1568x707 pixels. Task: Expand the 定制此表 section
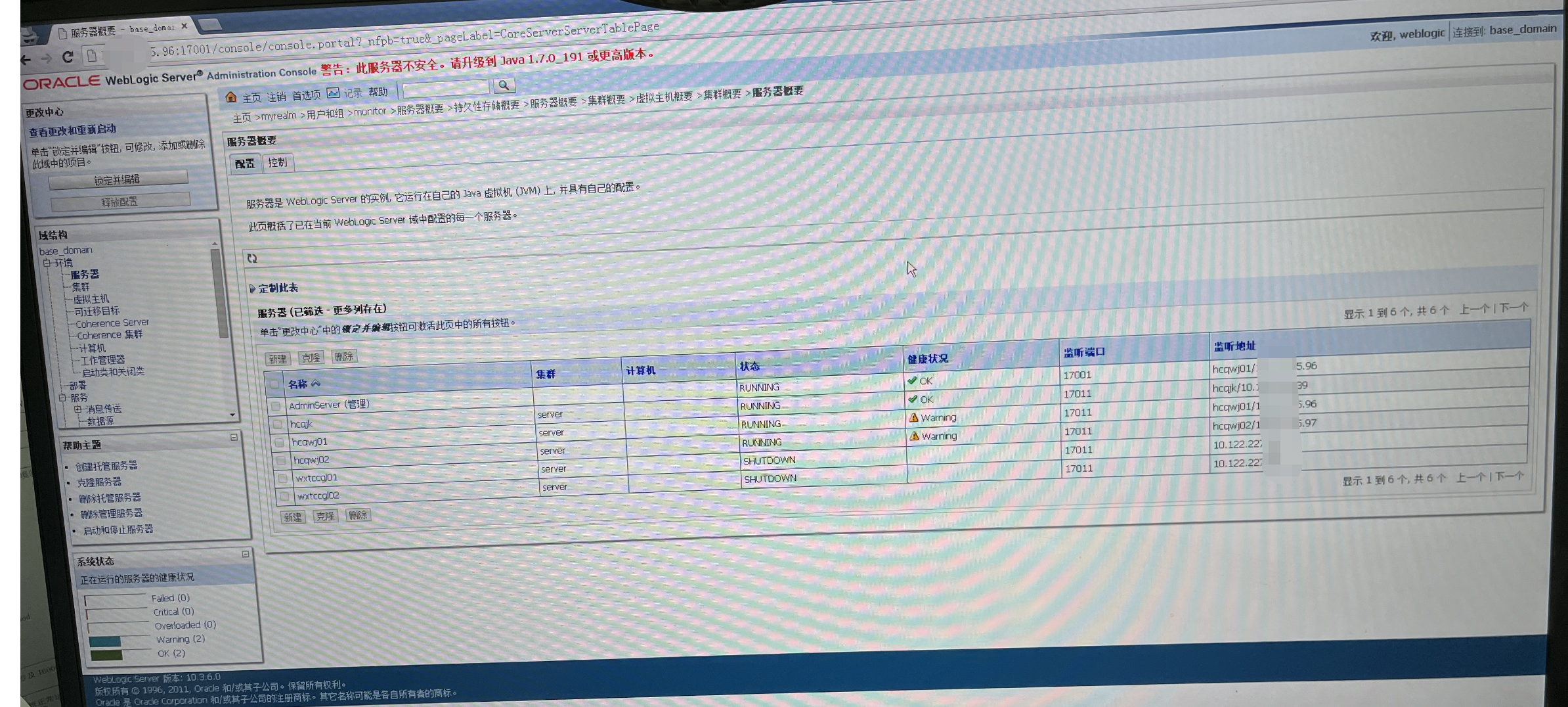point(252,288)
